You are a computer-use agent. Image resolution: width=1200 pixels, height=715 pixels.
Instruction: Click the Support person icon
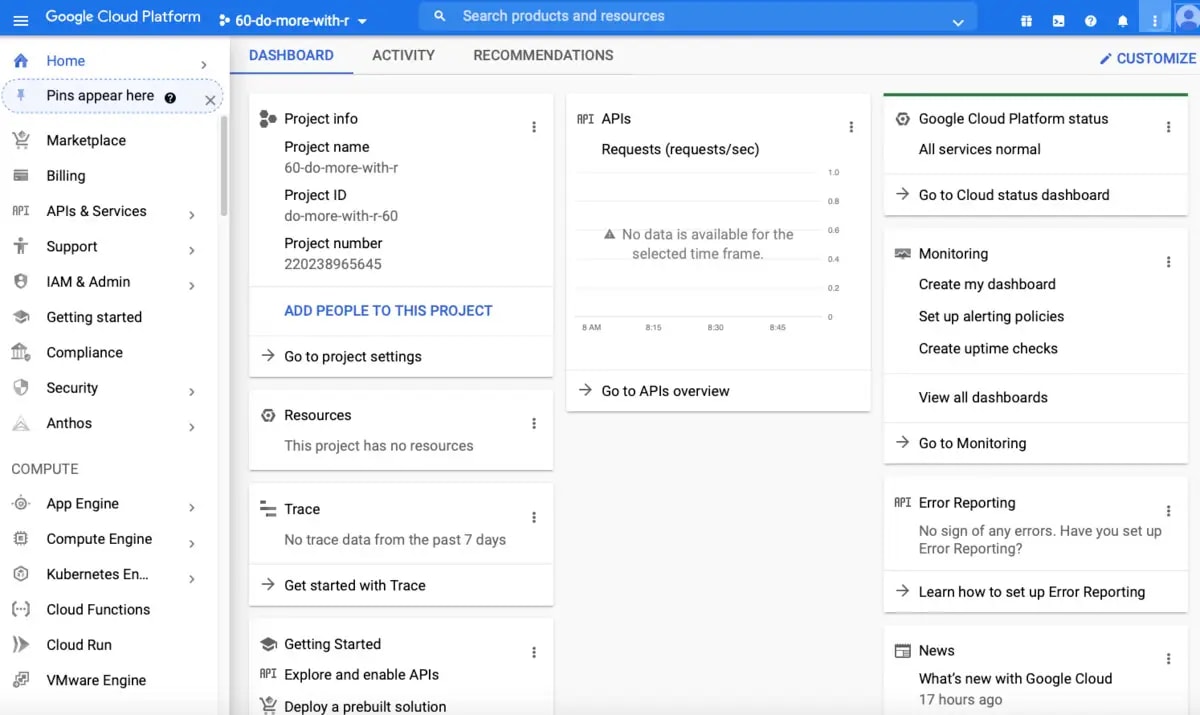21,246
